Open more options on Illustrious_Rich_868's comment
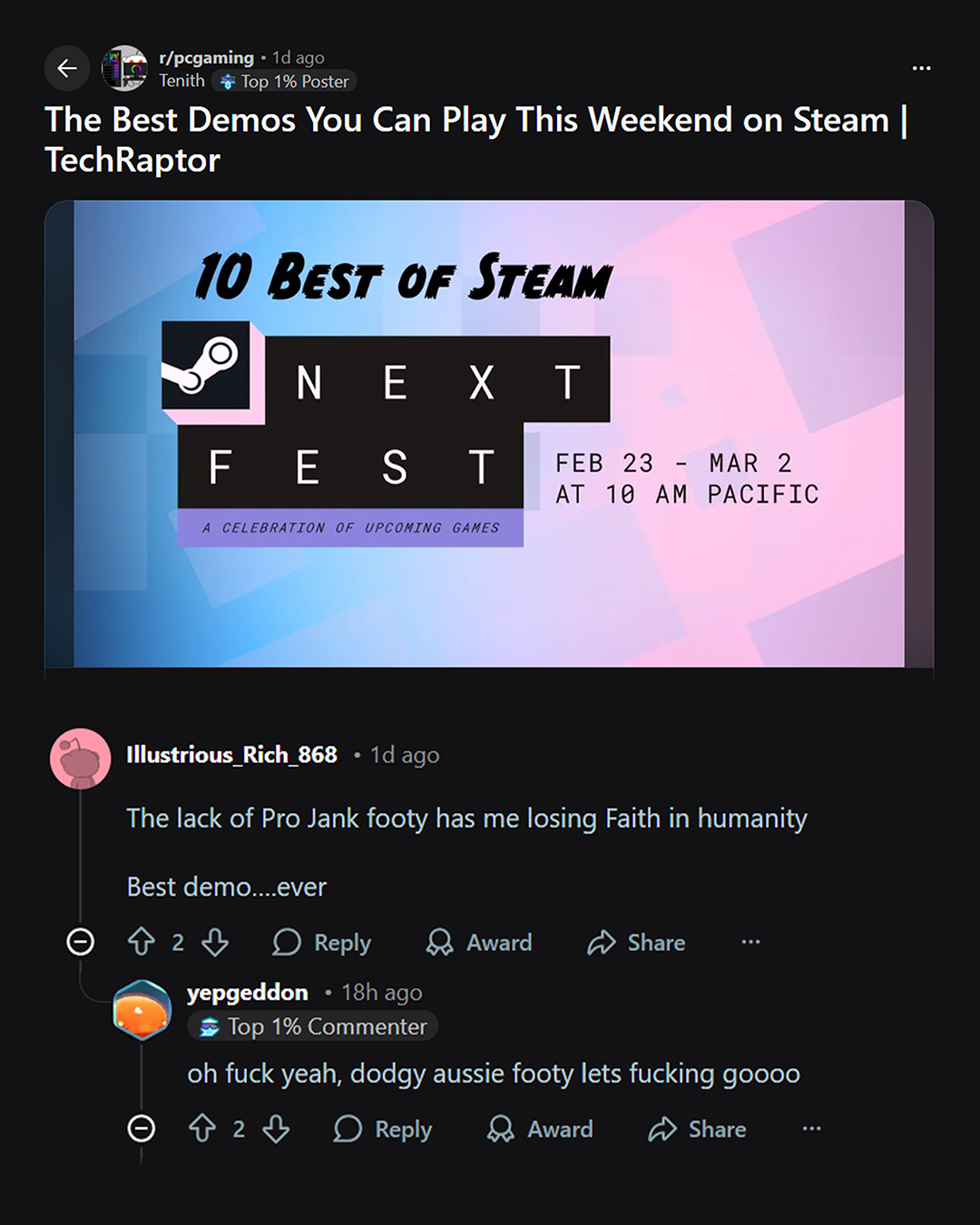The height and width of the screenshot is (1225, 980). point(750,942)
